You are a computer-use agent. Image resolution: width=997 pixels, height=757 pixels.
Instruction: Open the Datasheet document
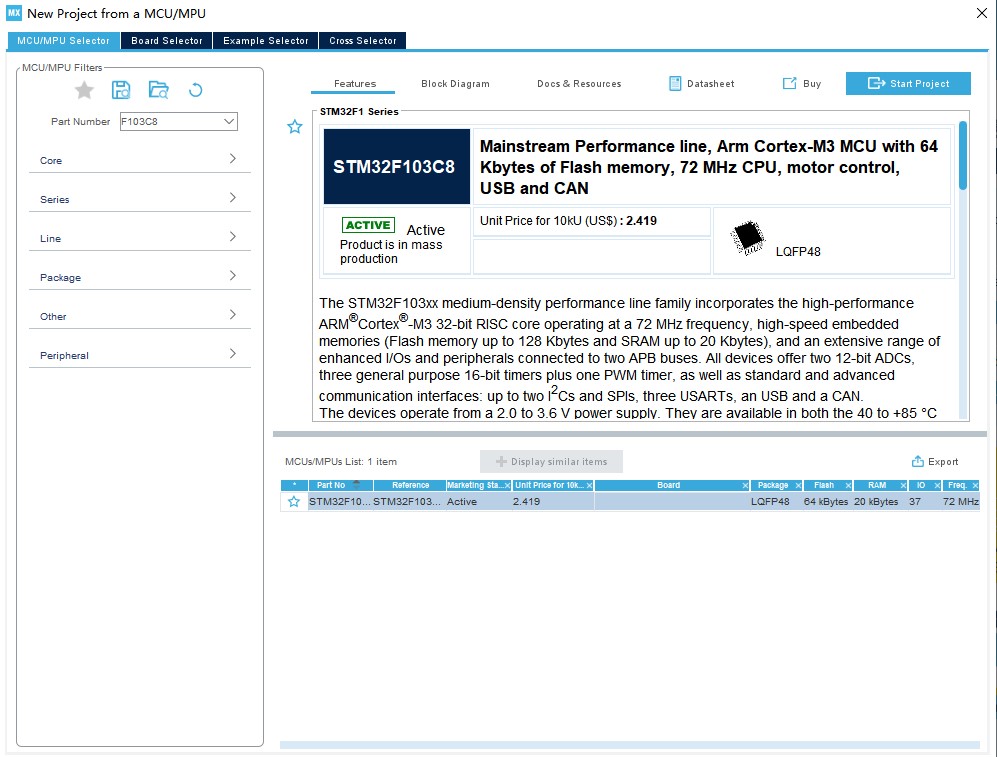(x=702, y=83)
